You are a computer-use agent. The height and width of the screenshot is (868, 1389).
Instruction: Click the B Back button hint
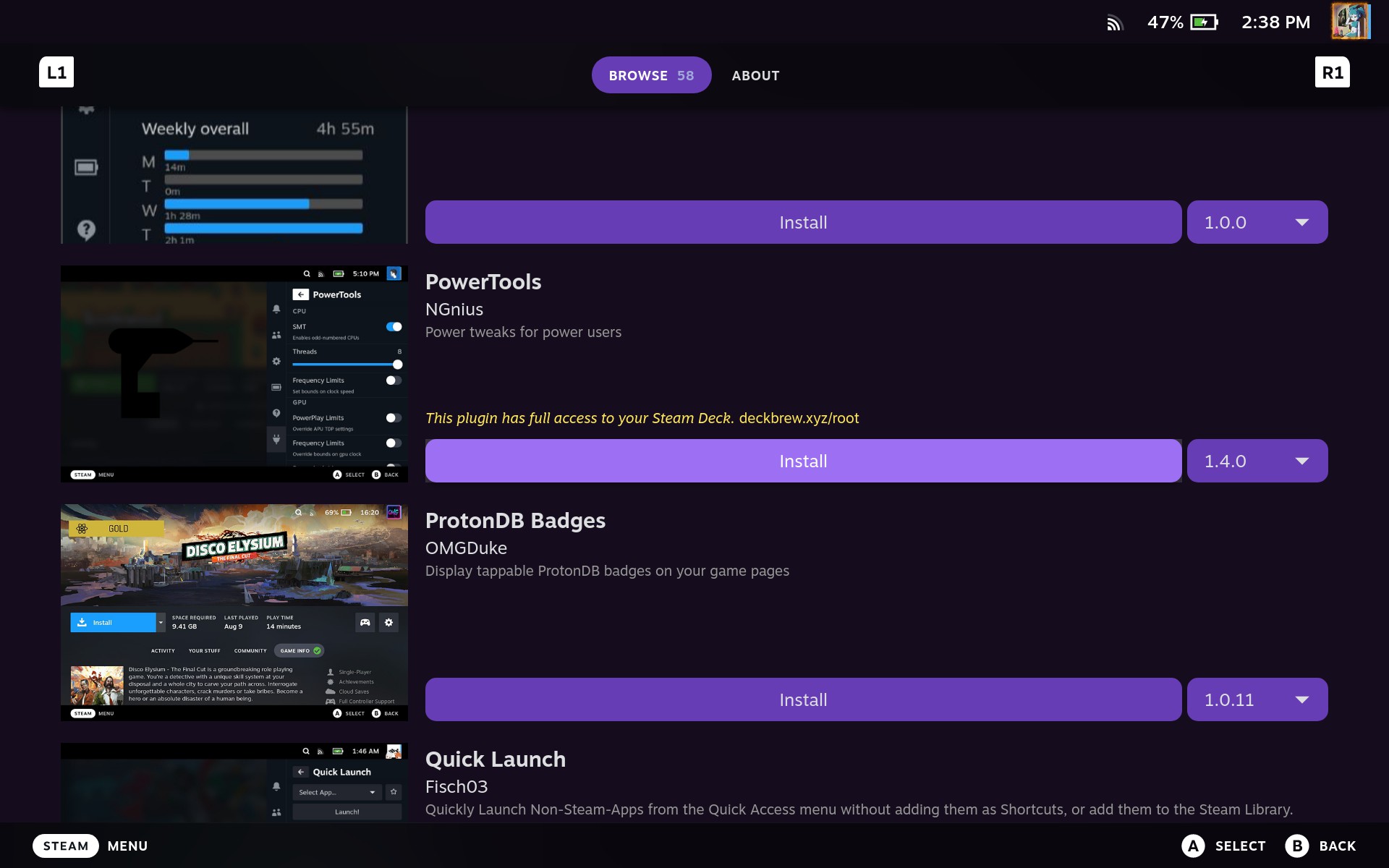1320,846
